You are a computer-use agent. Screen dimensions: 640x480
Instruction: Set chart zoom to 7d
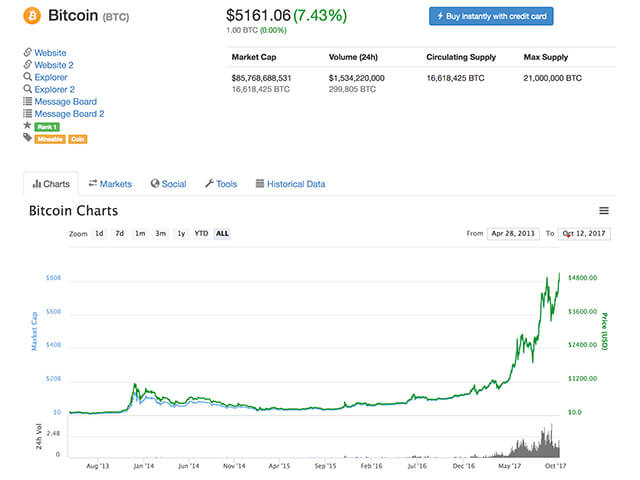(x=120, y=233)
